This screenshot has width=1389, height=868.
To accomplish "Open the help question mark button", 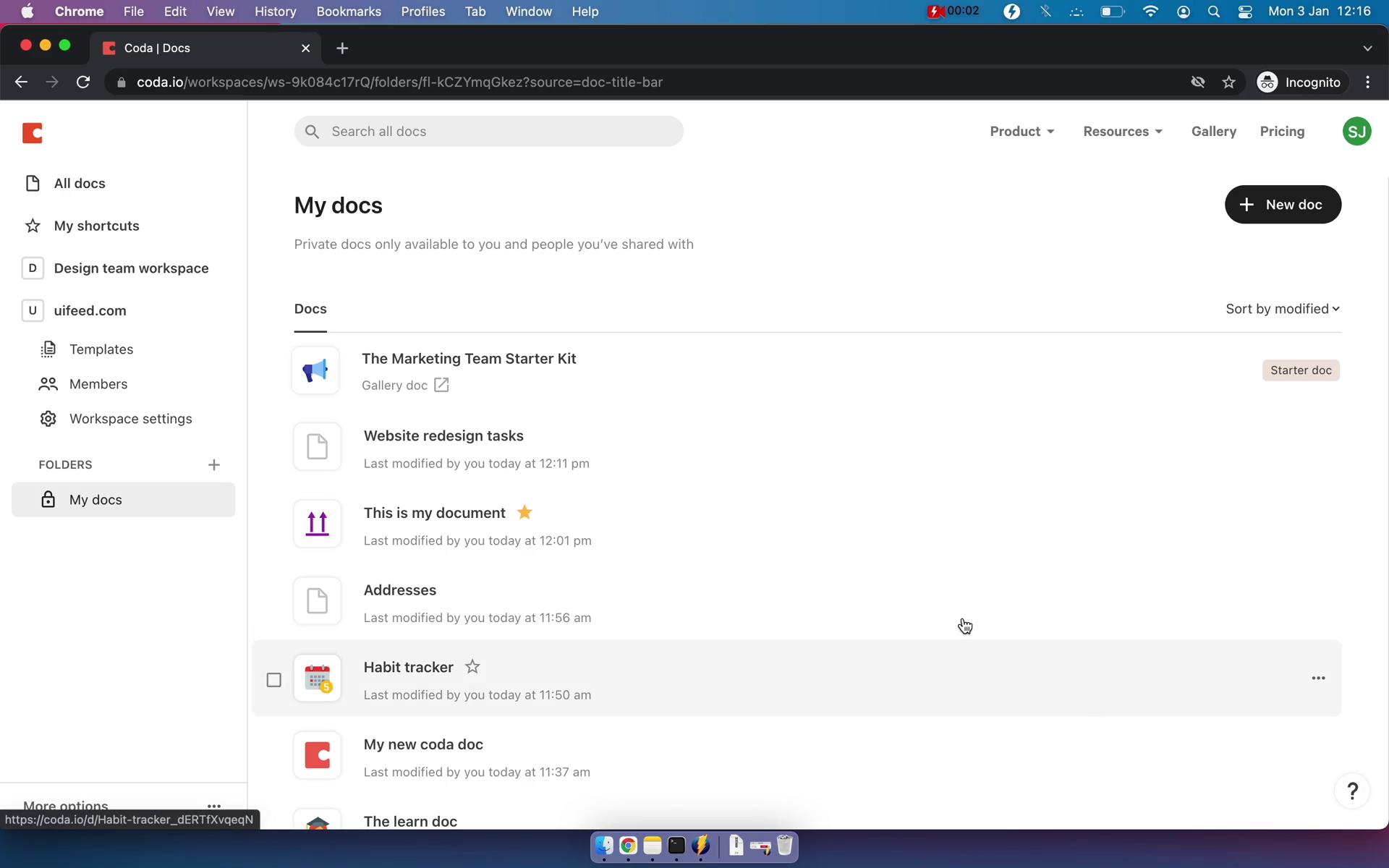I will click(x=1352, y=791).
